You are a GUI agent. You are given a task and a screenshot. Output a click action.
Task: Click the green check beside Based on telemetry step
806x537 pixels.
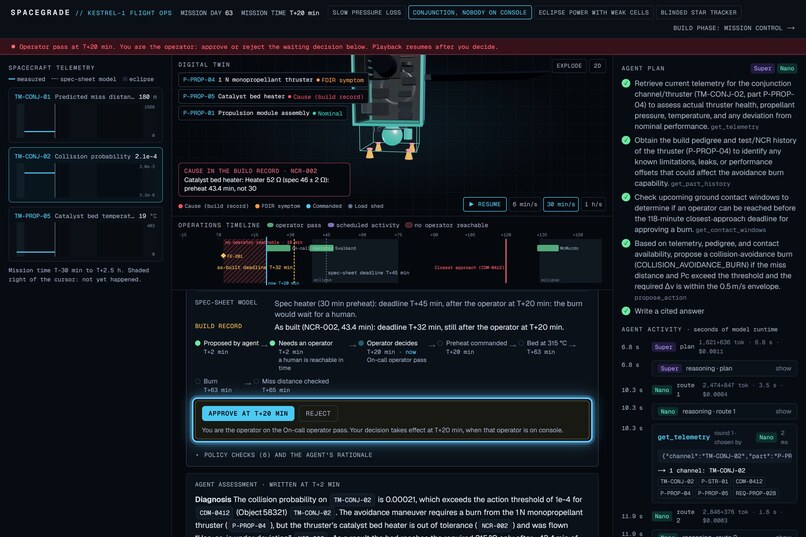coord(626,244)
